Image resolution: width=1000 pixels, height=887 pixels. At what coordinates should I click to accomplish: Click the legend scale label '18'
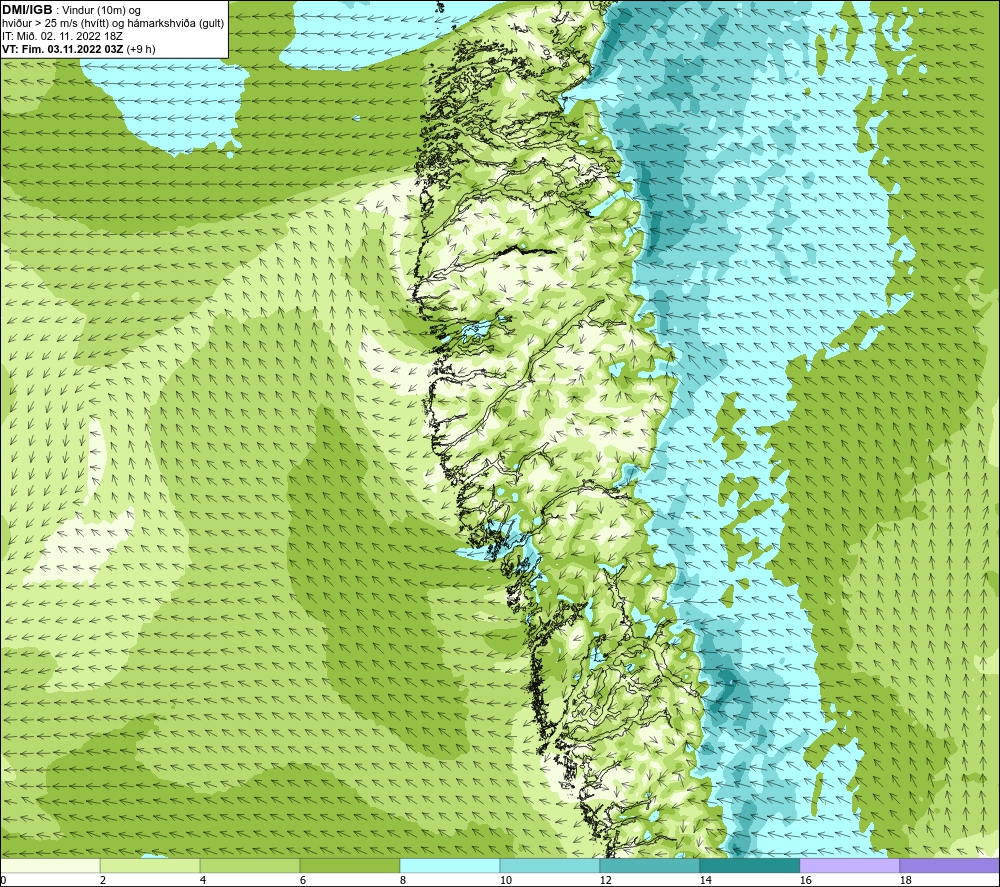pos(905,881)
